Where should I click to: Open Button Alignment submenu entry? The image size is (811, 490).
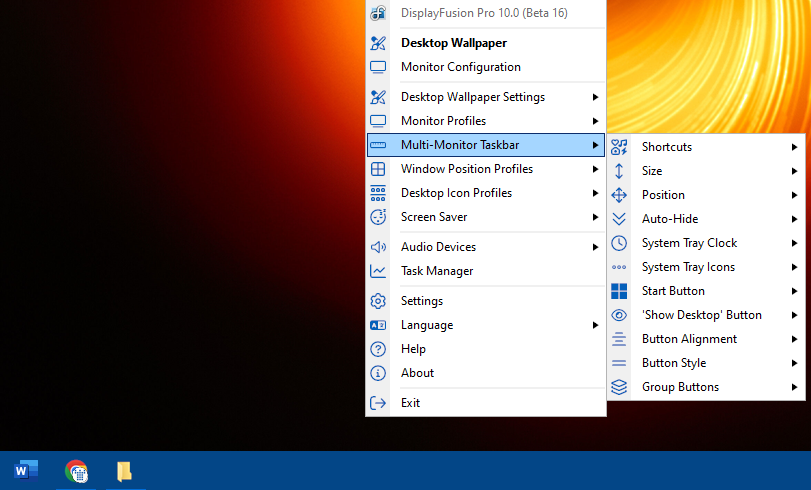click(x=706, y=339)
